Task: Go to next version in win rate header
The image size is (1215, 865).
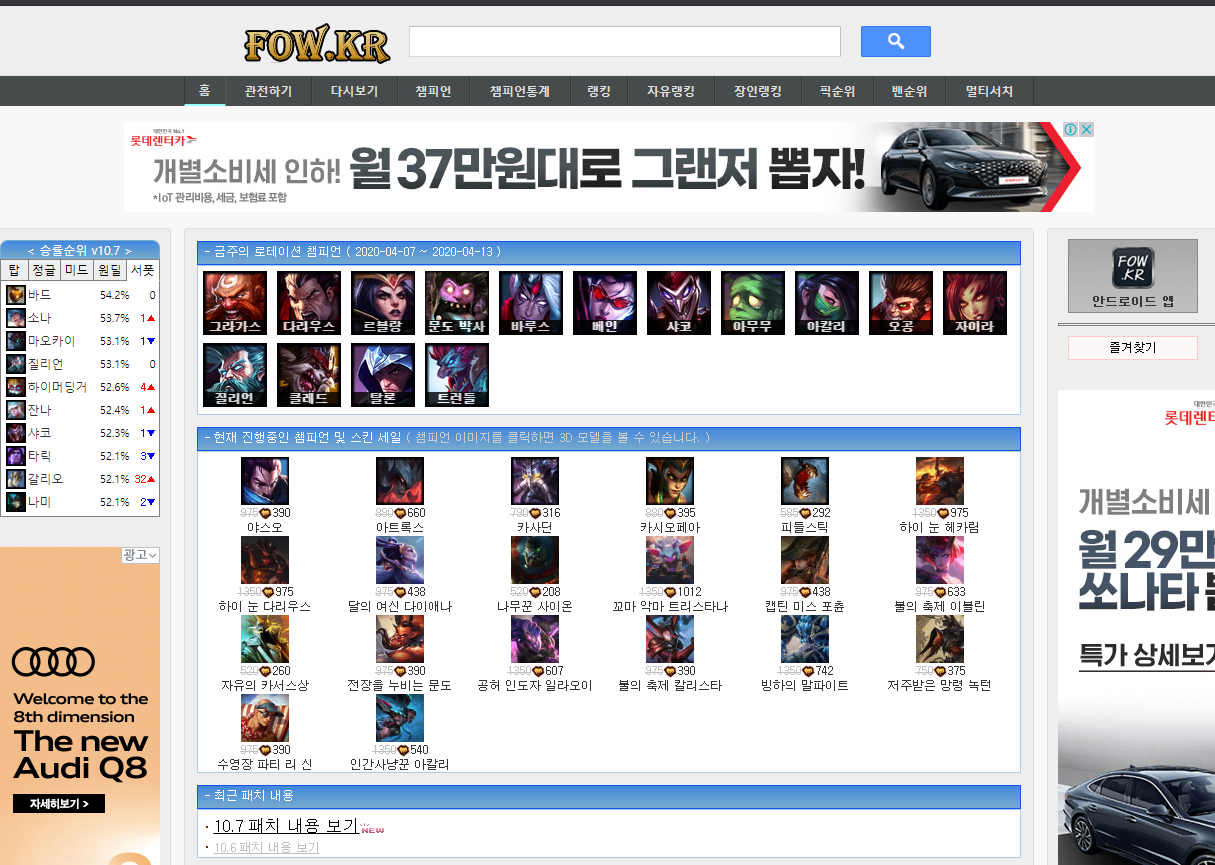Action: tap(128, 250)
